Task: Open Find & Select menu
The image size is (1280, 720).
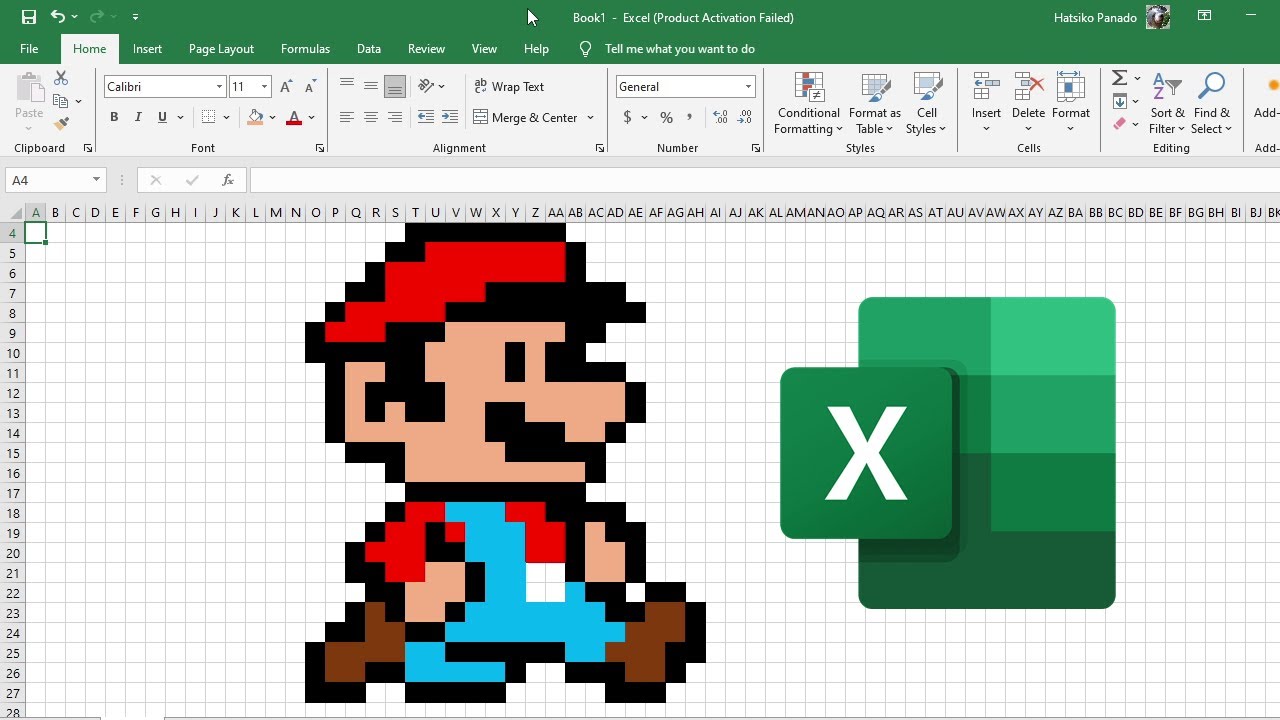Action: coord(1211,103)
